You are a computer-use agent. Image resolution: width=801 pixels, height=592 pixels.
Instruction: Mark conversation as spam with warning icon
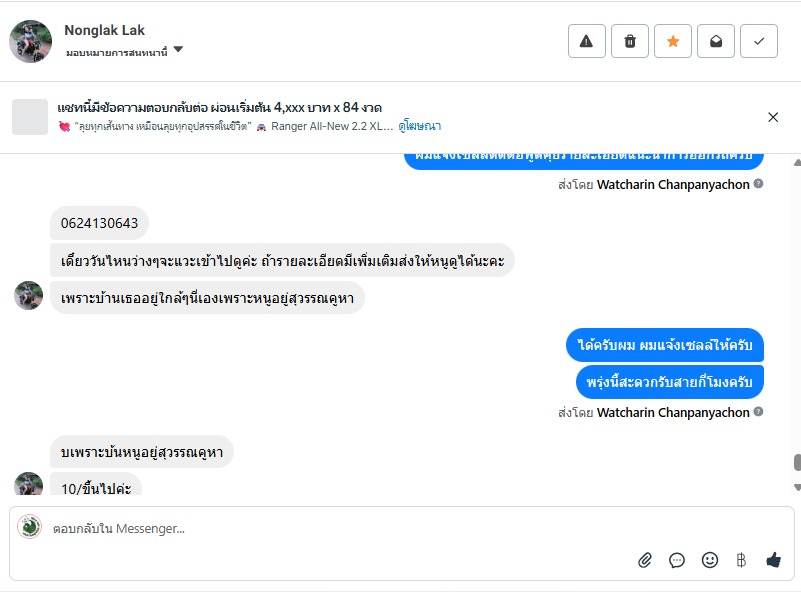(586, 41)
